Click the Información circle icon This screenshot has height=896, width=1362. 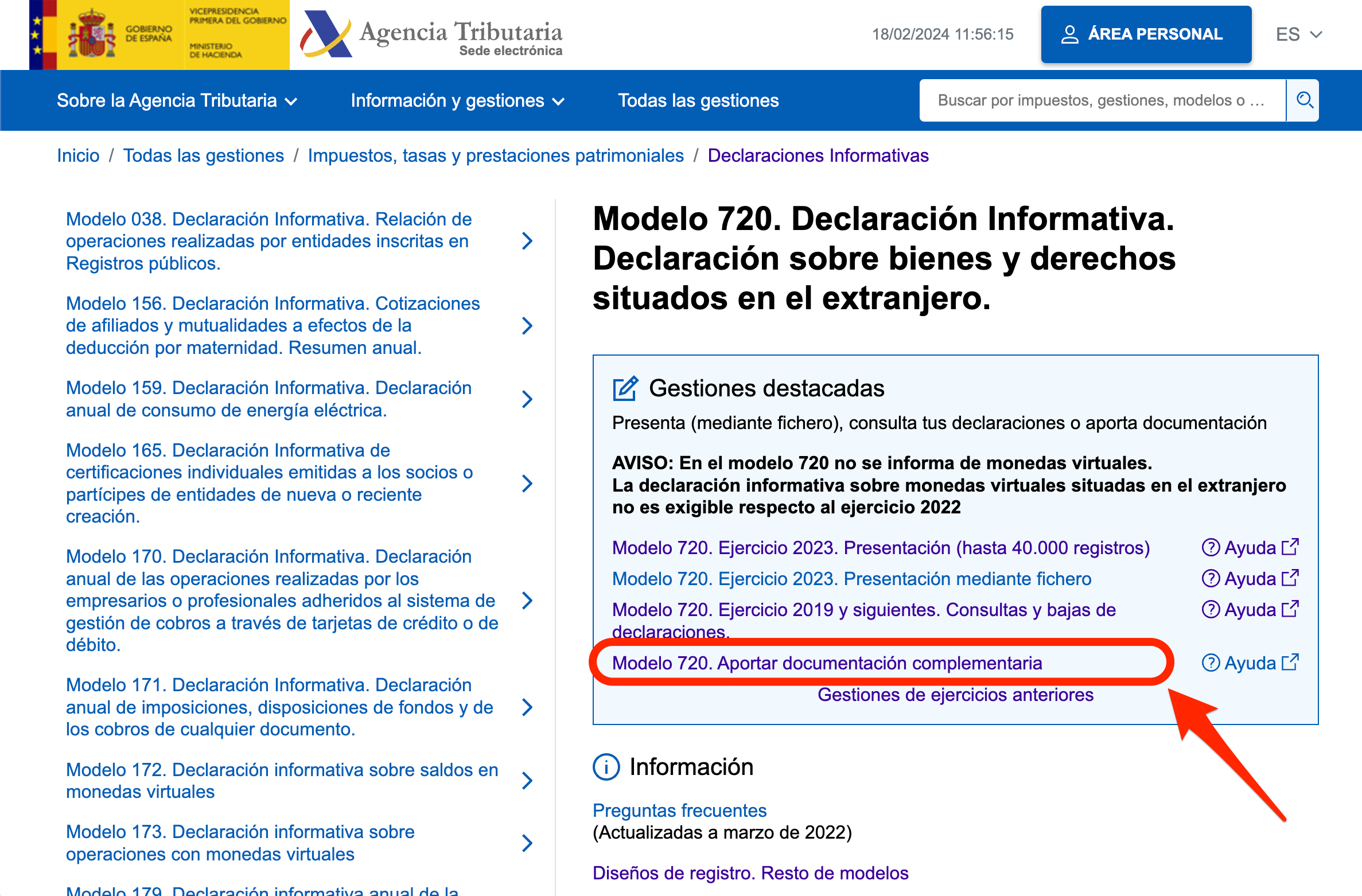point(606,767)
